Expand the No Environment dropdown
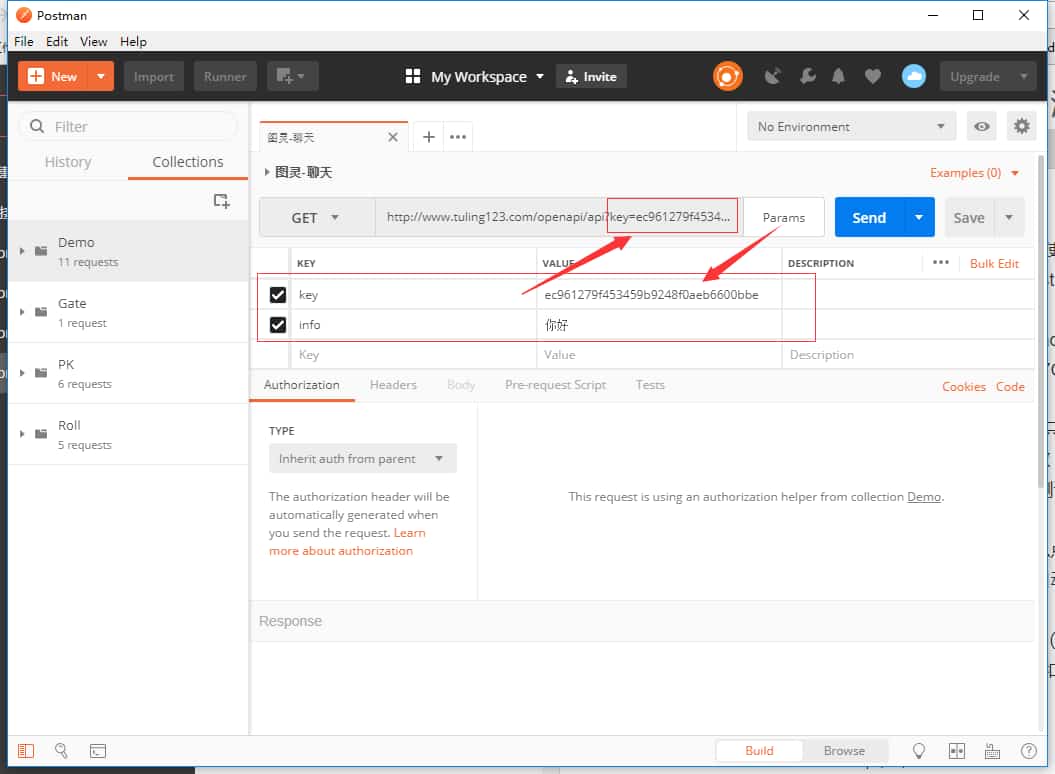This screenshot has height=774, width=1055. (x=851, y=126)
